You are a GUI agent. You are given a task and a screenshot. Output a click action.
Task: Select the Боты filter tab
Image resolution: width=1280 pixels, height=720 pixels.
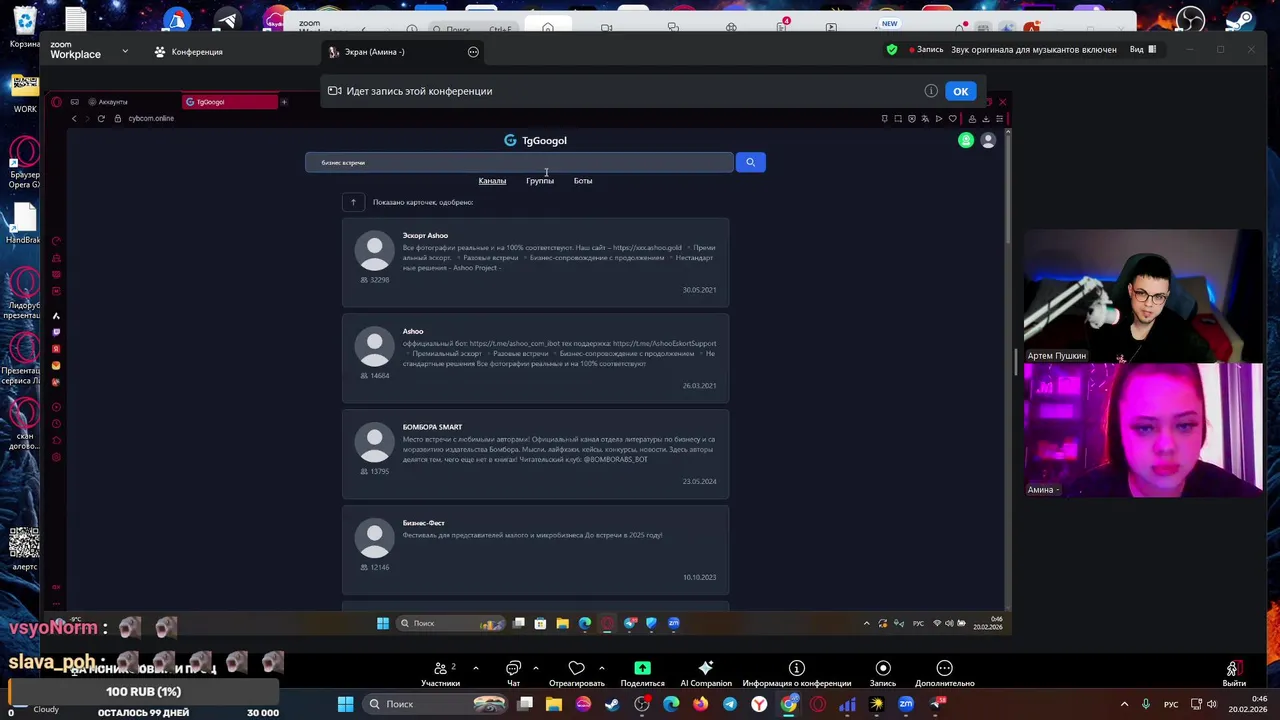coord(583,181)
